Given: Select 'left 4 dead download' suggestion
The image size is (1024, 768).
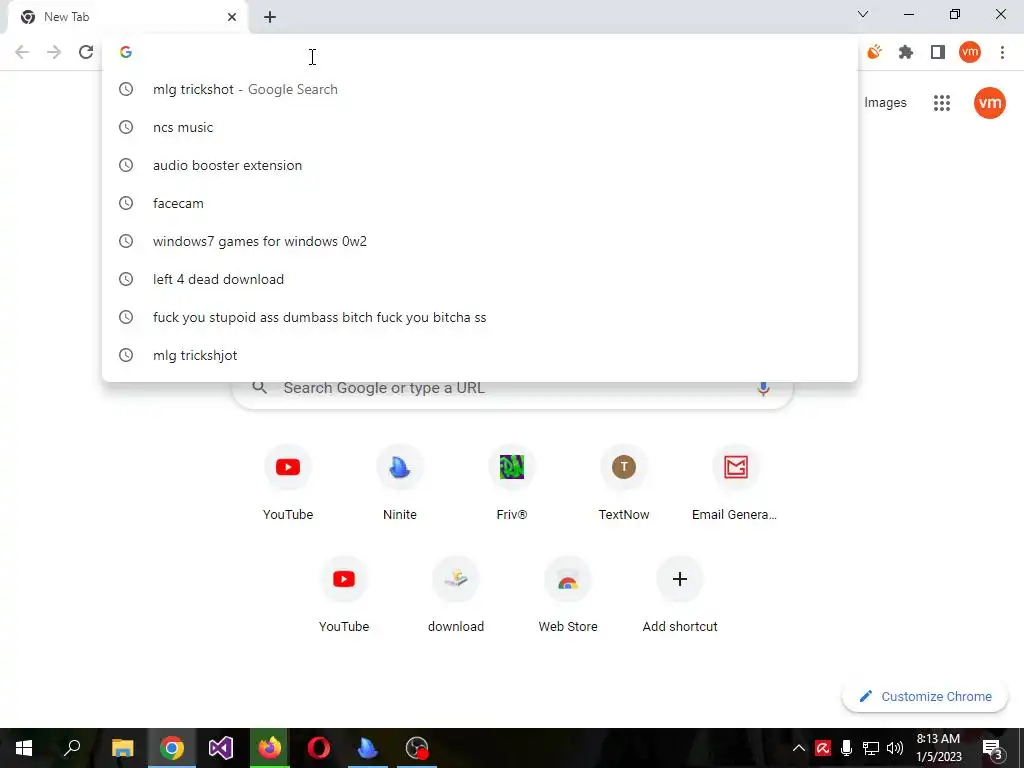Looking at the screenshot, I should (480, 279).
